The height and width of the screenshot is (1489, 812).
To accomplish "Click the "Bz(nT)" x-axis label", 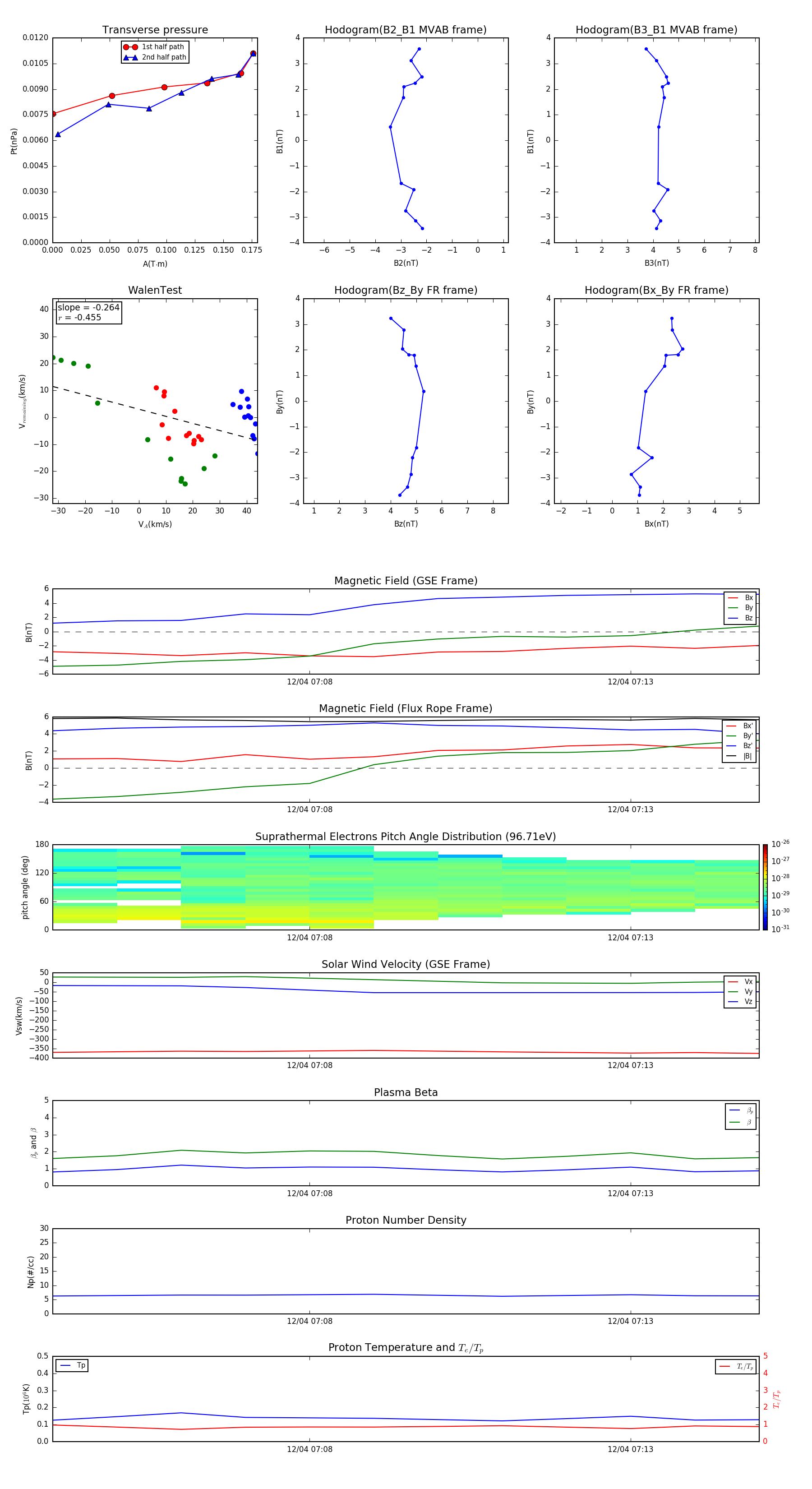I will tap(406, 524).
